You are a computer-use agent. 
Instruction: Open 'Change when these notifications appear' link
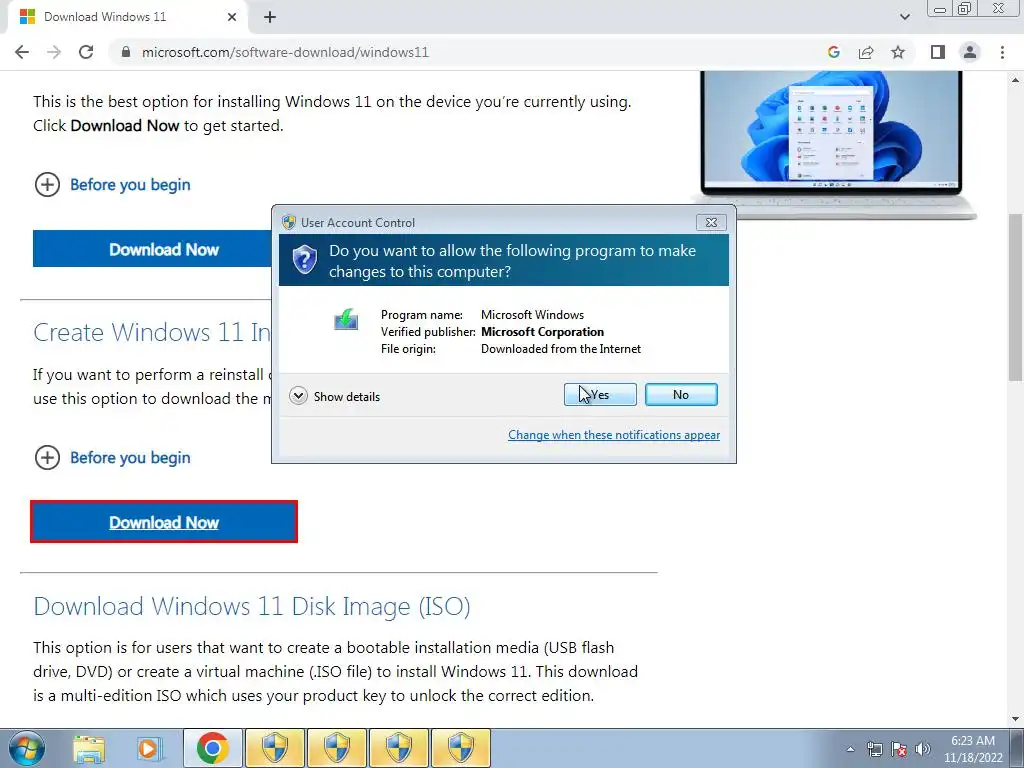[x=614, y=435]
